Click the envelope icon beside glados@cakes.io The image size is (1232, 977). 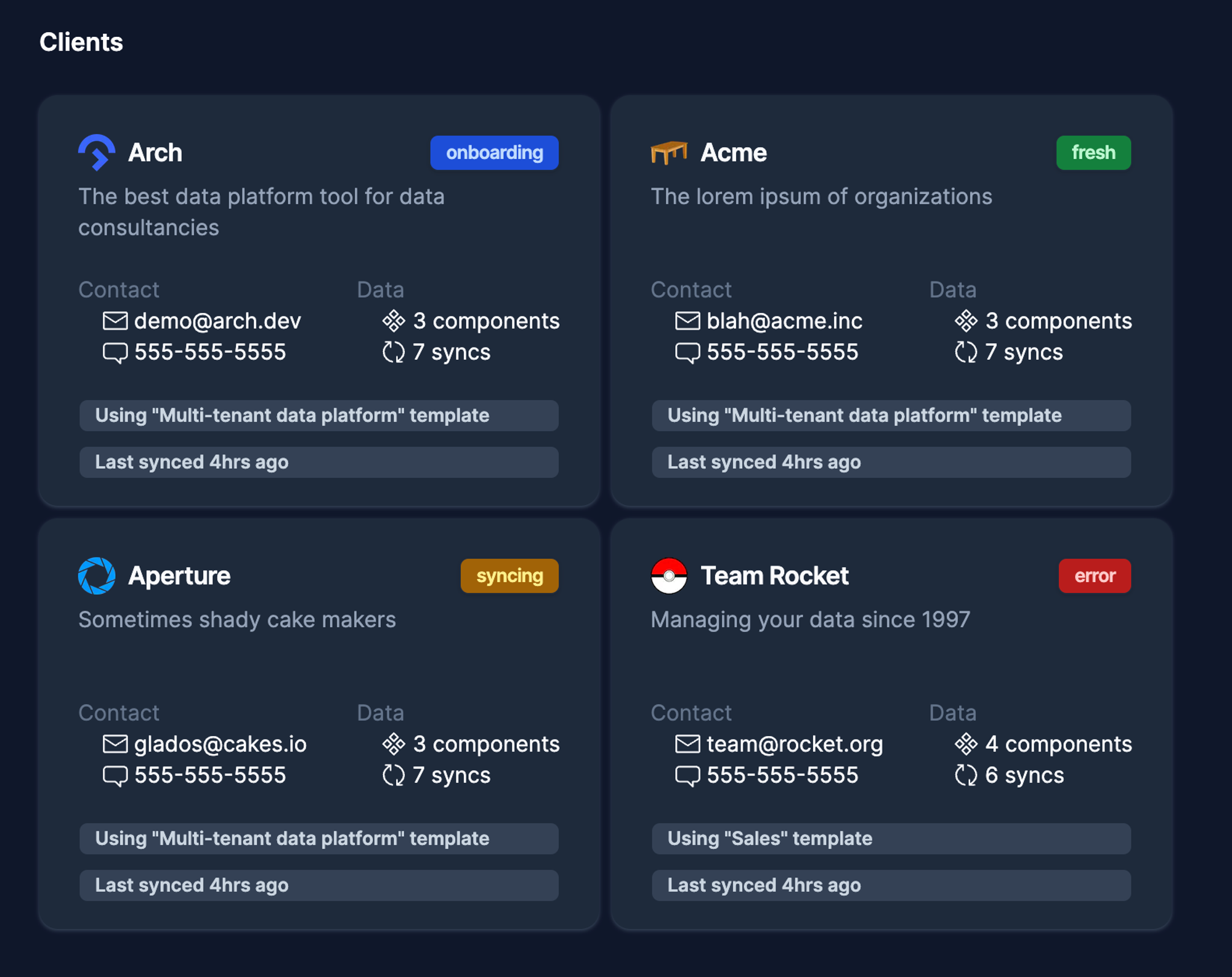115,744
